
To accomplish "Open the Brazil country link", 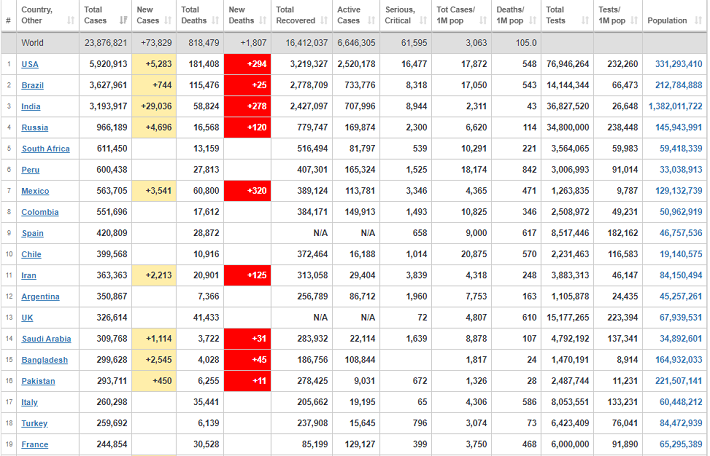I will pos(33,85).
